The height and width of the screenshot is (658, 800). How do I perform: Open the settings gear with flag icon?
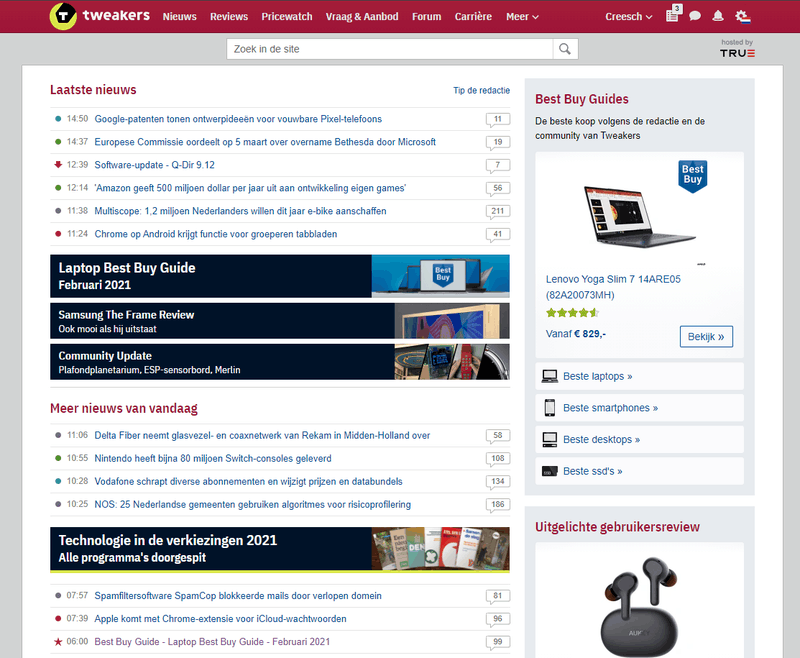click(x=743, y=17)
